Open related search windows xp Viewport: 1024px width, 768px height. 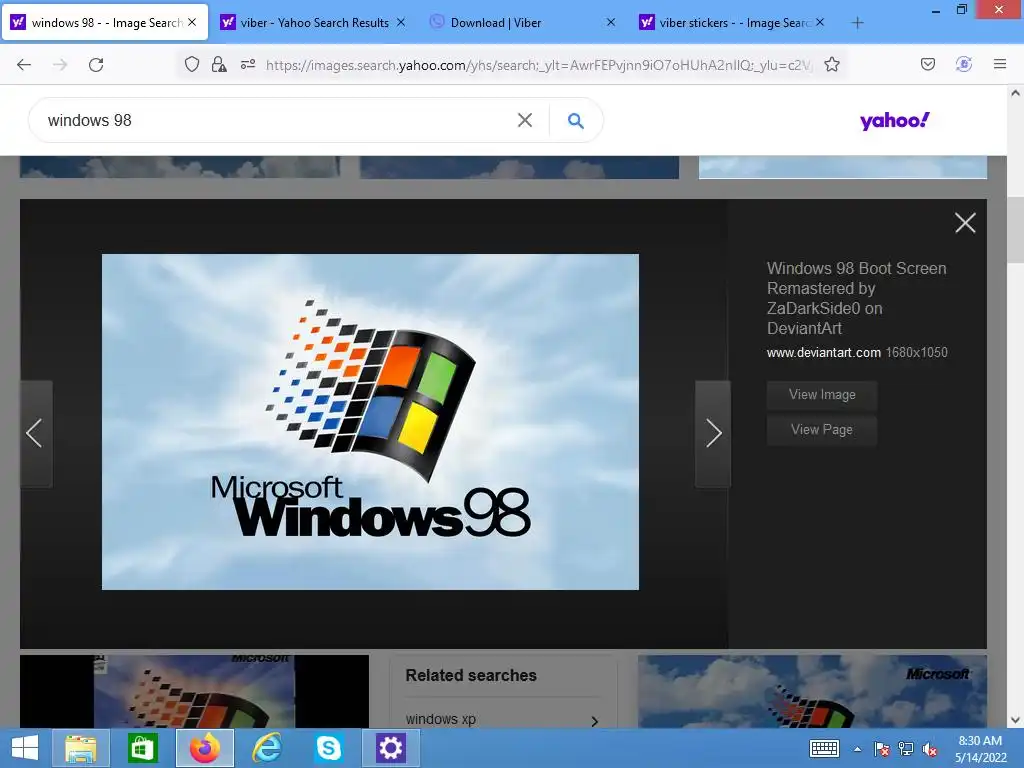[x=441, y=719]
